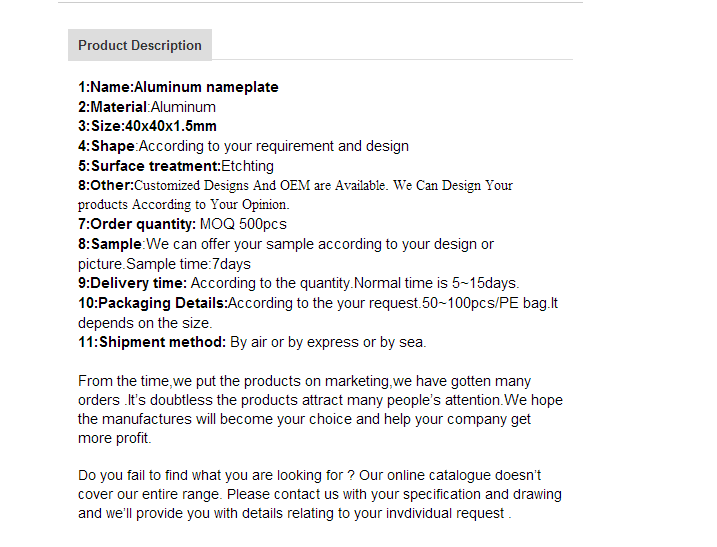Click the Order quantity label

click(137, 224)
